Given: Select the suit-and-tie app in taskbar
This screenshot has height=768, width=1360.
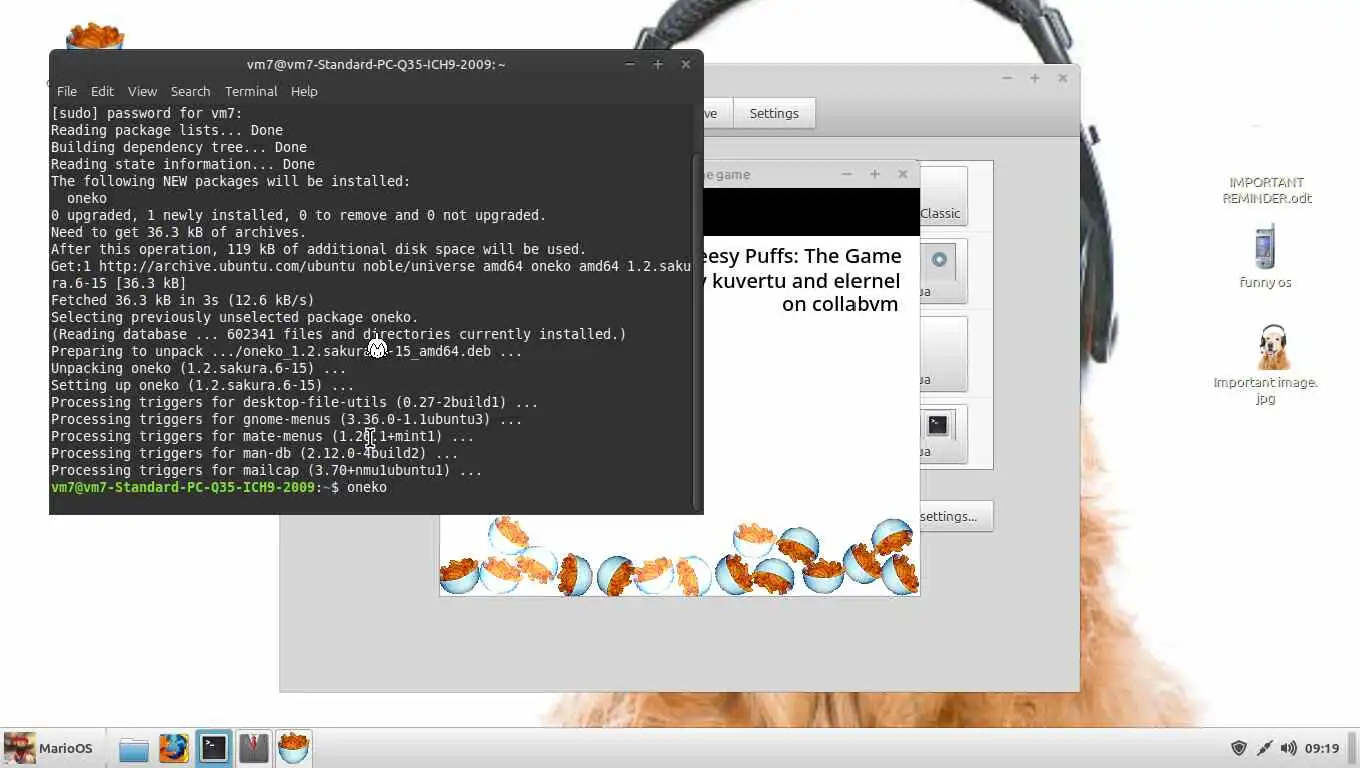Looking at the screenshot, I should coord(253,748).
